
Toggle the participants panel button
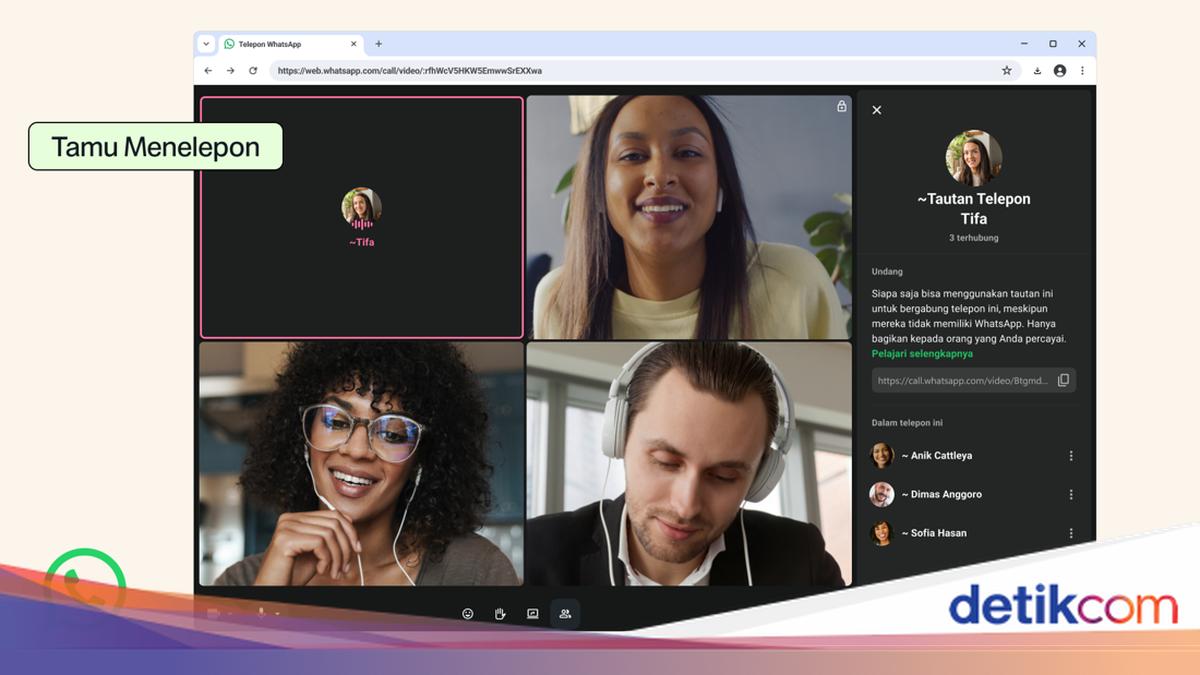(565, 614)
